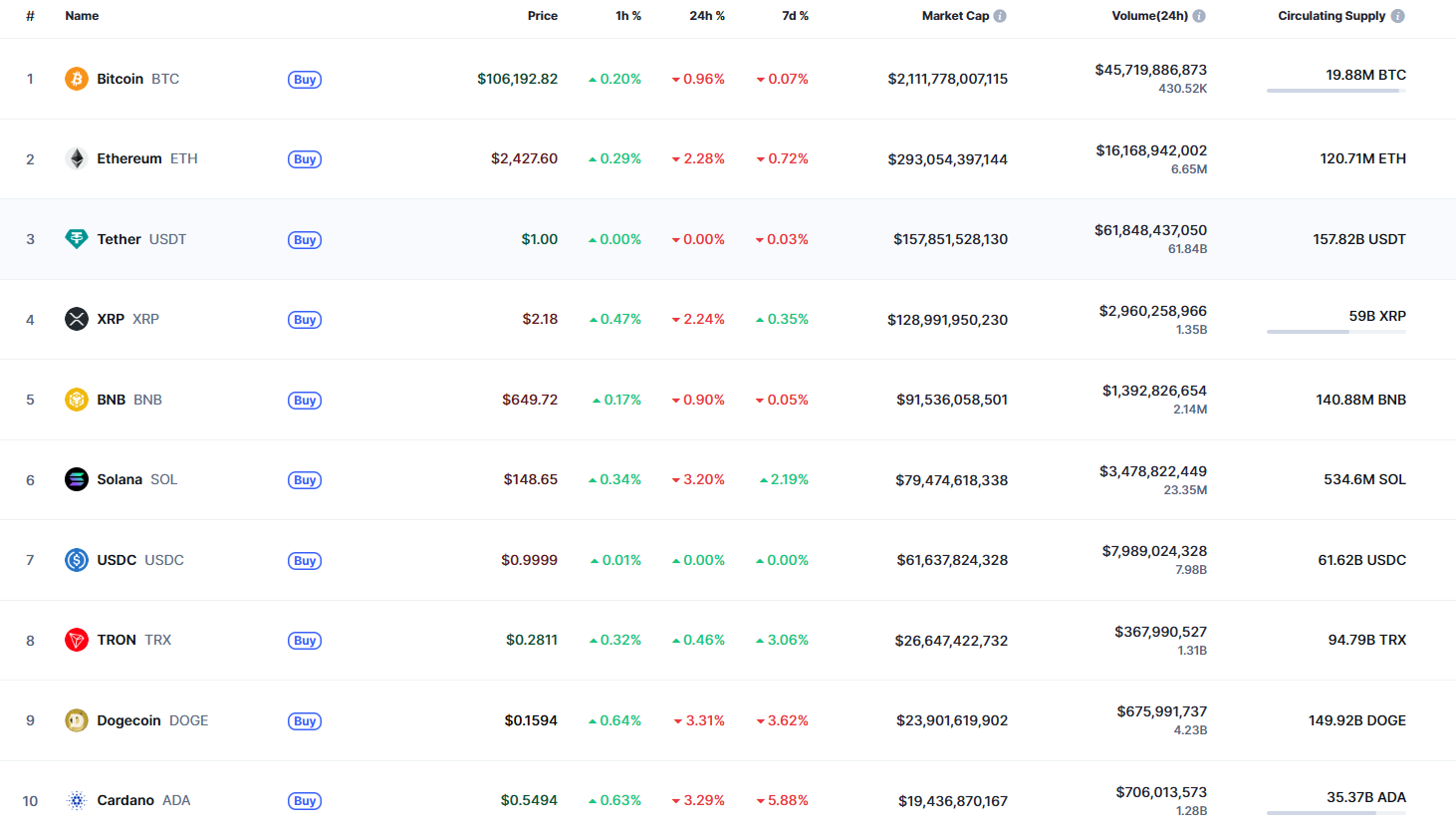Click the Buy button for Cardano

coord(305,801)
